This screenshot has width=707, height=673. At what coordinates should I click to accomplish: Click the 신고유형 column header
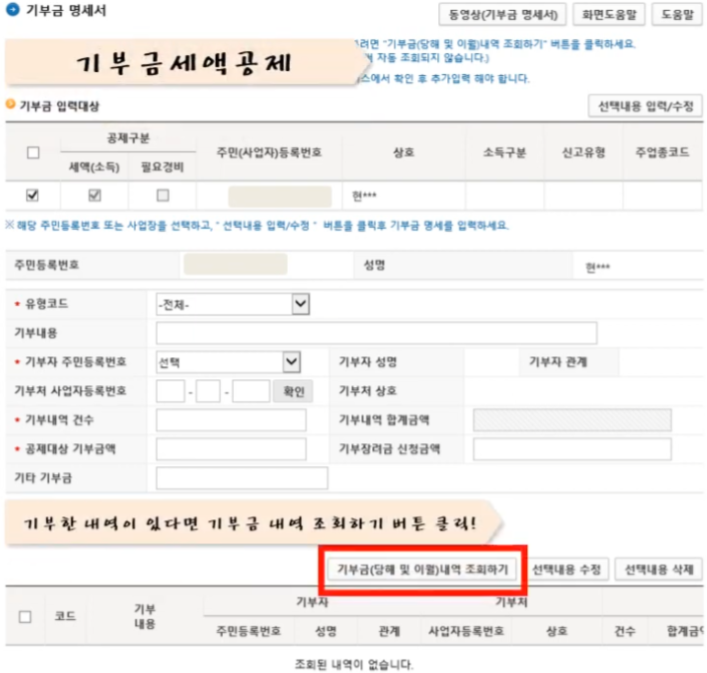(583, 152)
